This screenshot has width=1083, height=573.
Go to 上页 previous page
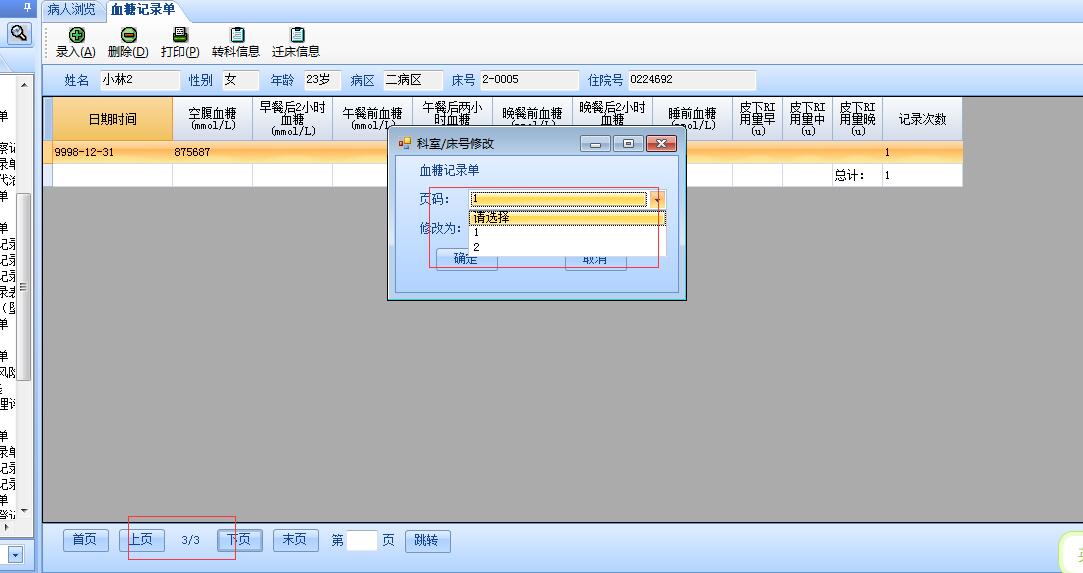[x=142, y=540]
